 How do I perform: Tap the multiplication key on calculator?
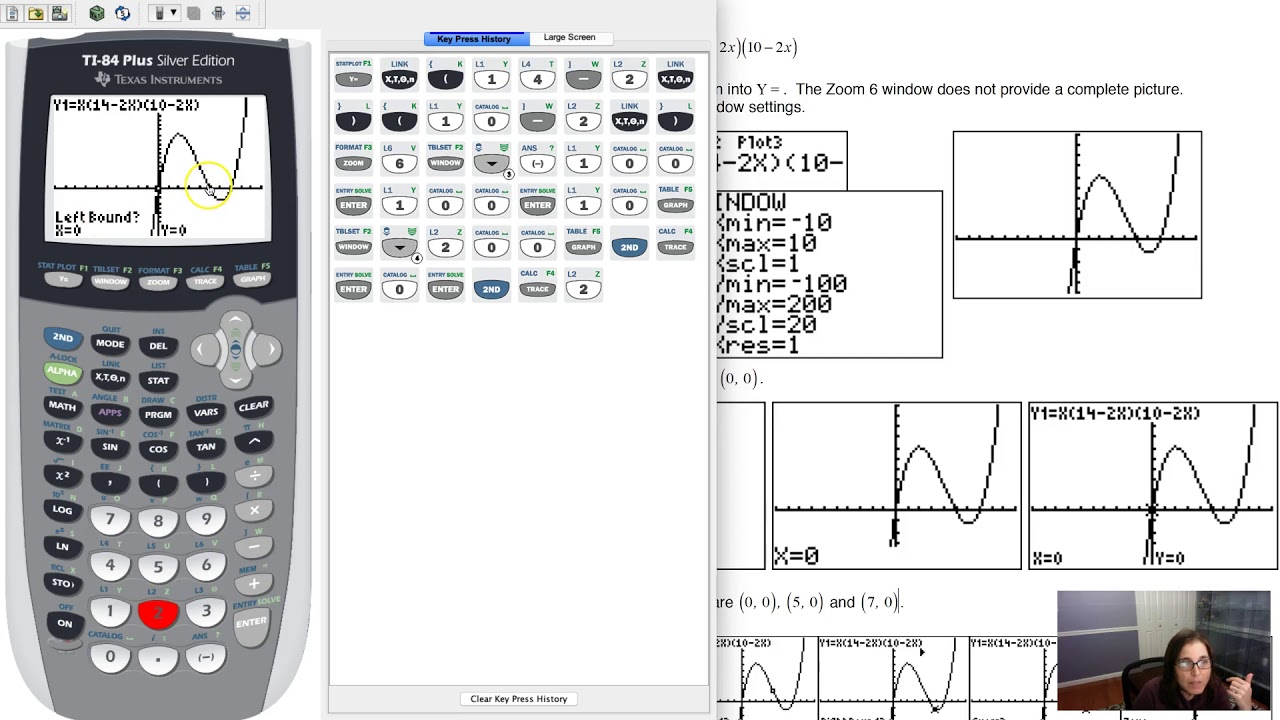(254, 511)
